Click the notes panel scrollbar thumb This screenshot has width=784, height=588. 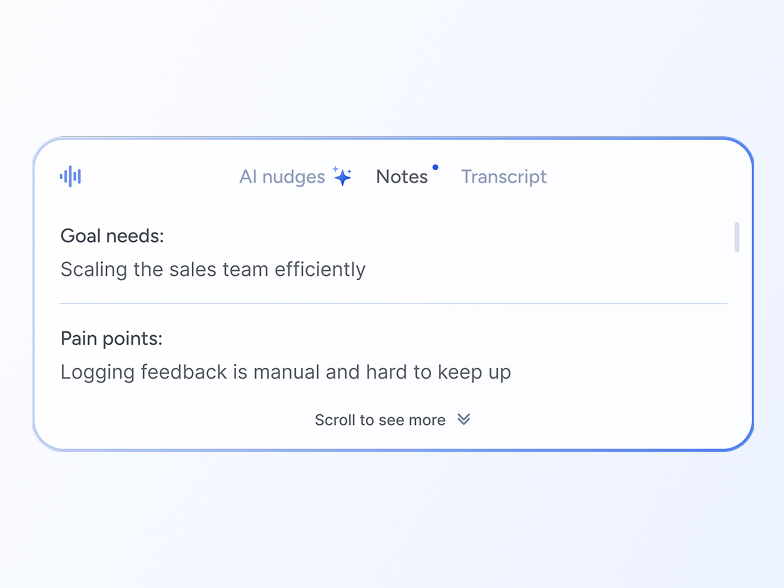click(737, 237)
